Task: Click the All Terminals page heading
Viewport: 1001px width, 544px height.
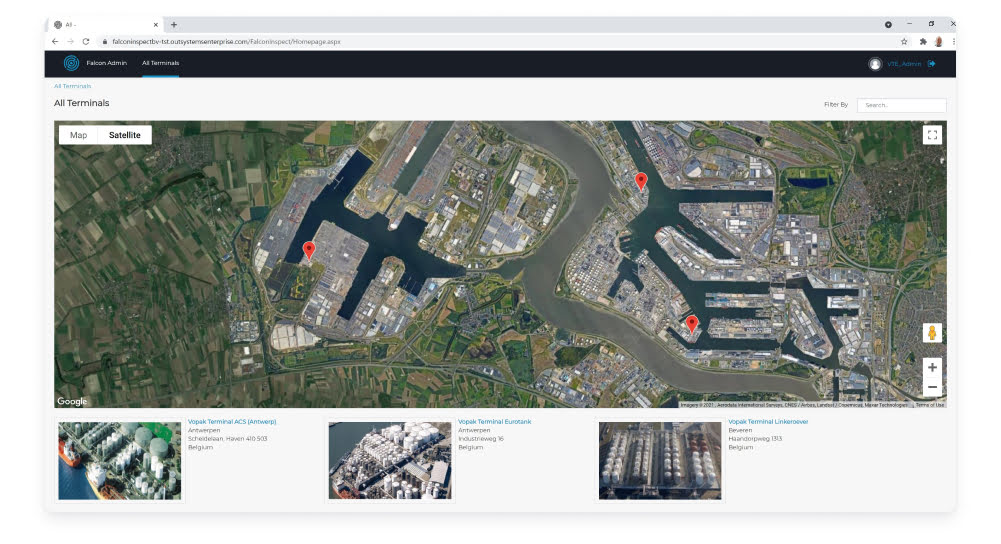Action: tap(82, 103)
